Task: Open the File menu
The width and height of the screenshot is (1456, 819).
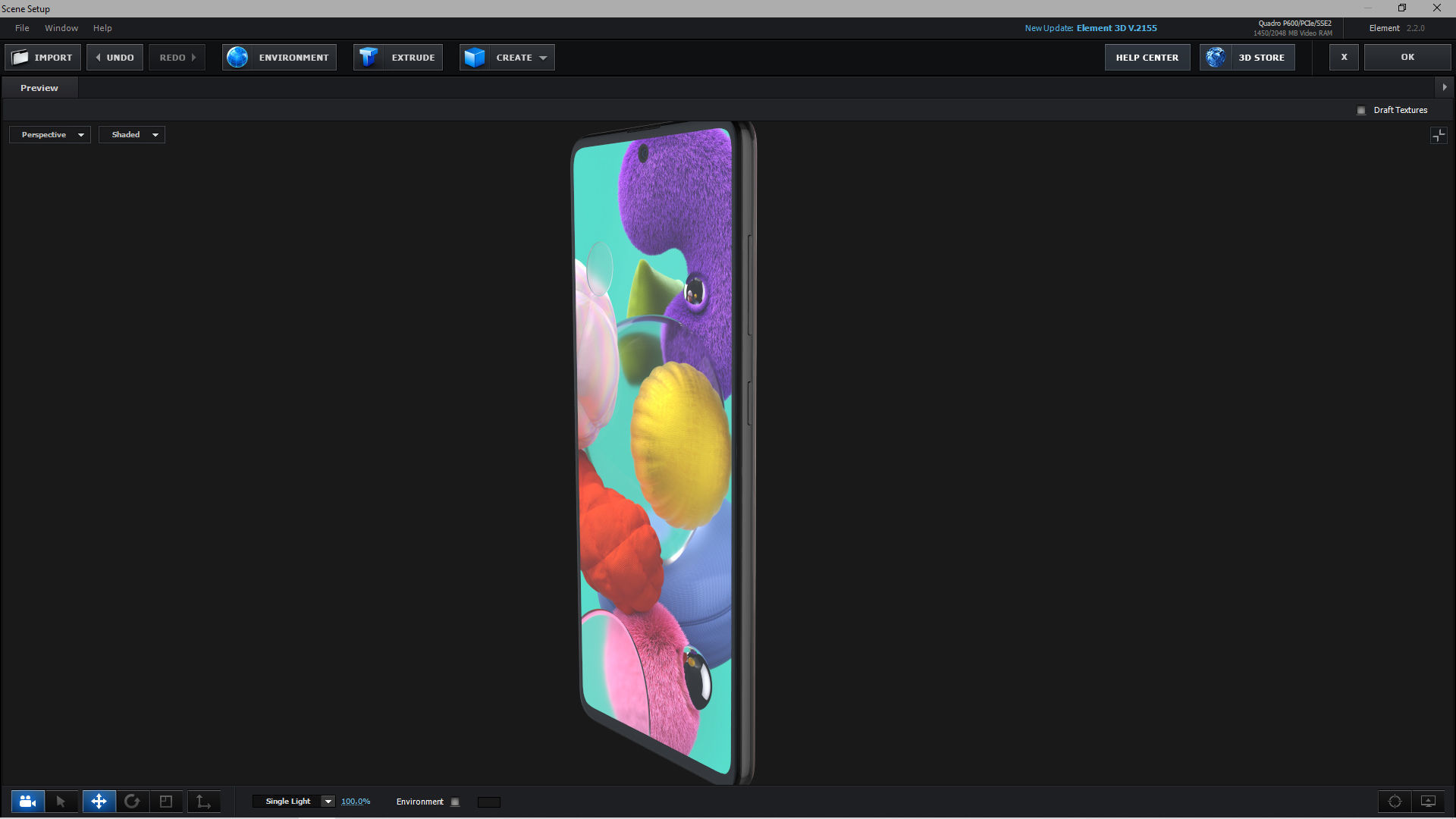Action: click(x=22, y=28)
